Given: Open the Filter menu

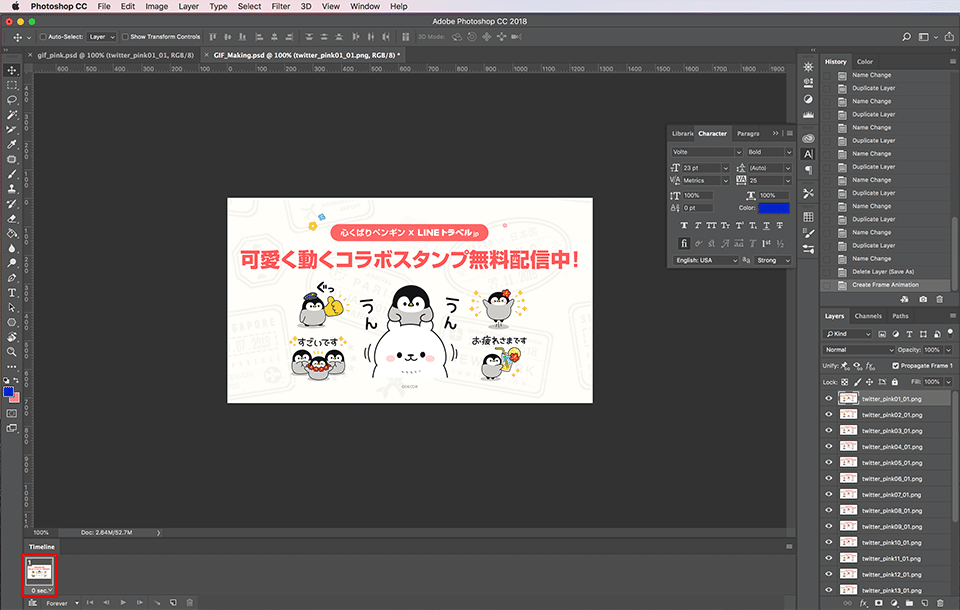Looking at the screenshot, I should (x=280, y=6).
